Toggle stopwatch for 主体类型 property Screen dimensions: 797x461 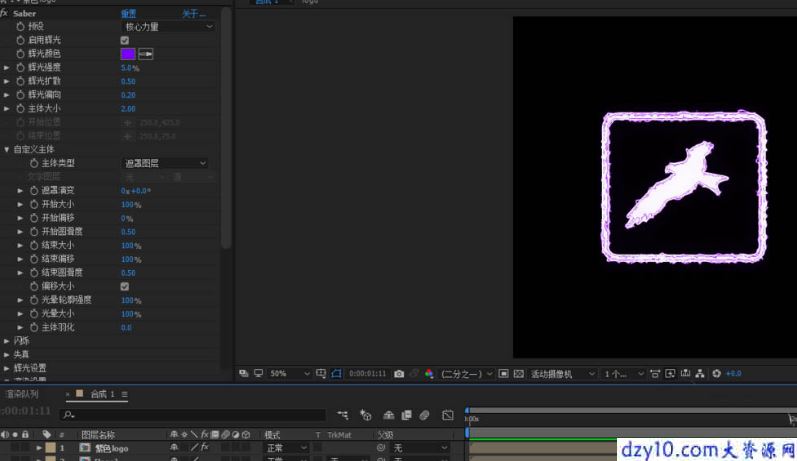[x=34, y=163]
